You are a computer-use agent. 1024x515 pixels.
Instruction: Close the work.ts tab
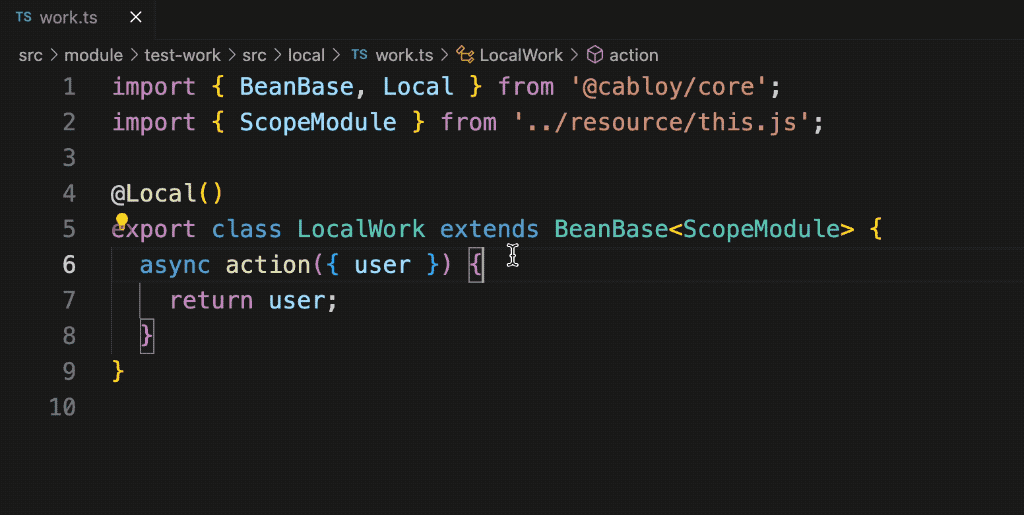[x=136, y=18]
